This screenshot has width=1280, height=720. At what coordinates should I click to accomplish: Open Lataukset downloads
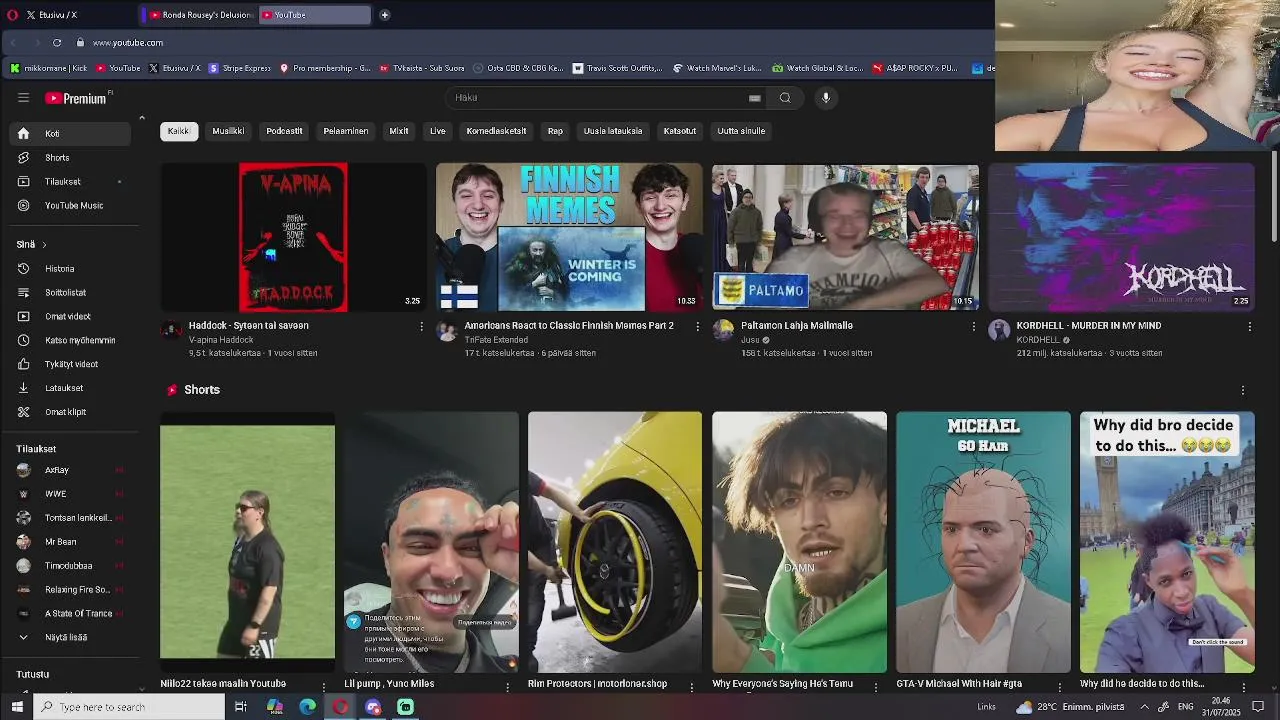pyautogui.click(x=70, y=388)
